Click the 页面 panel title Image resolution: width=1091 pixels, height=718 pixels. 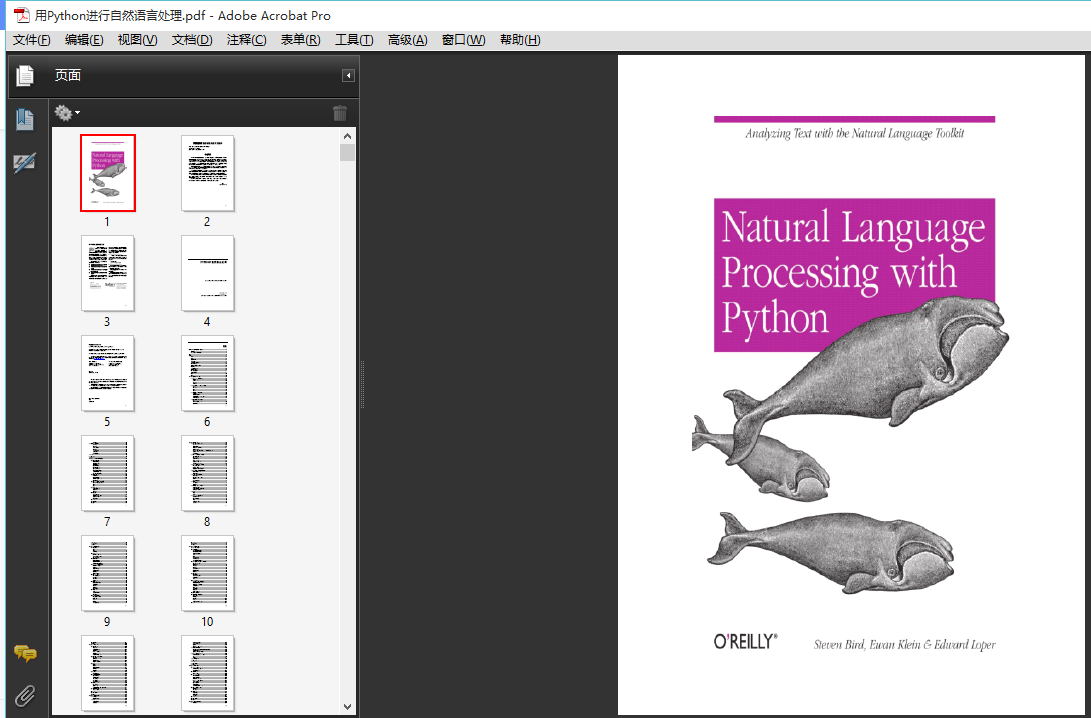click(x=68, y=75)
